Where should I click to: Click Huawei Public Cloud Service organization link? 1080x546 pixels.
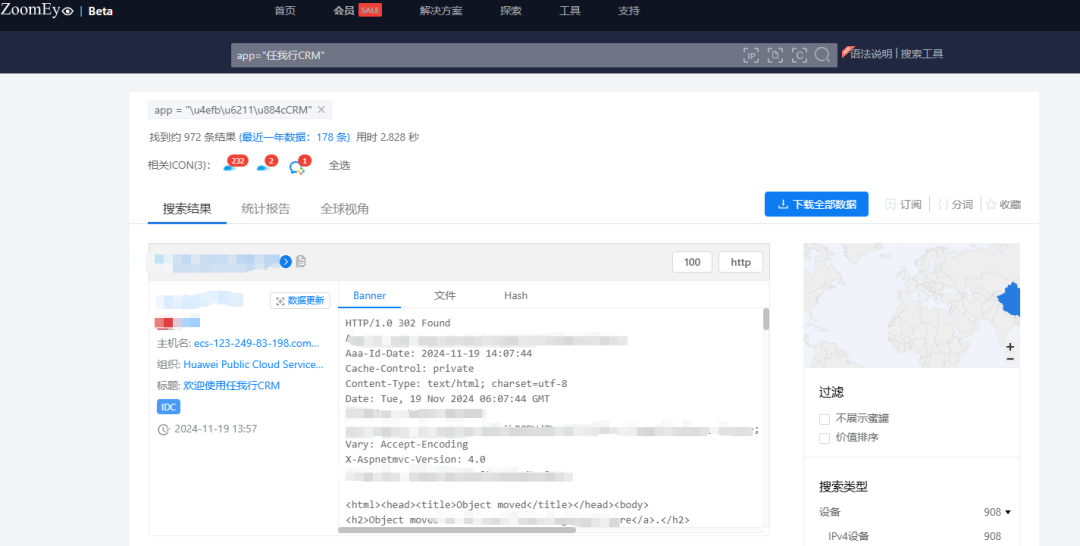click(253, 364)
